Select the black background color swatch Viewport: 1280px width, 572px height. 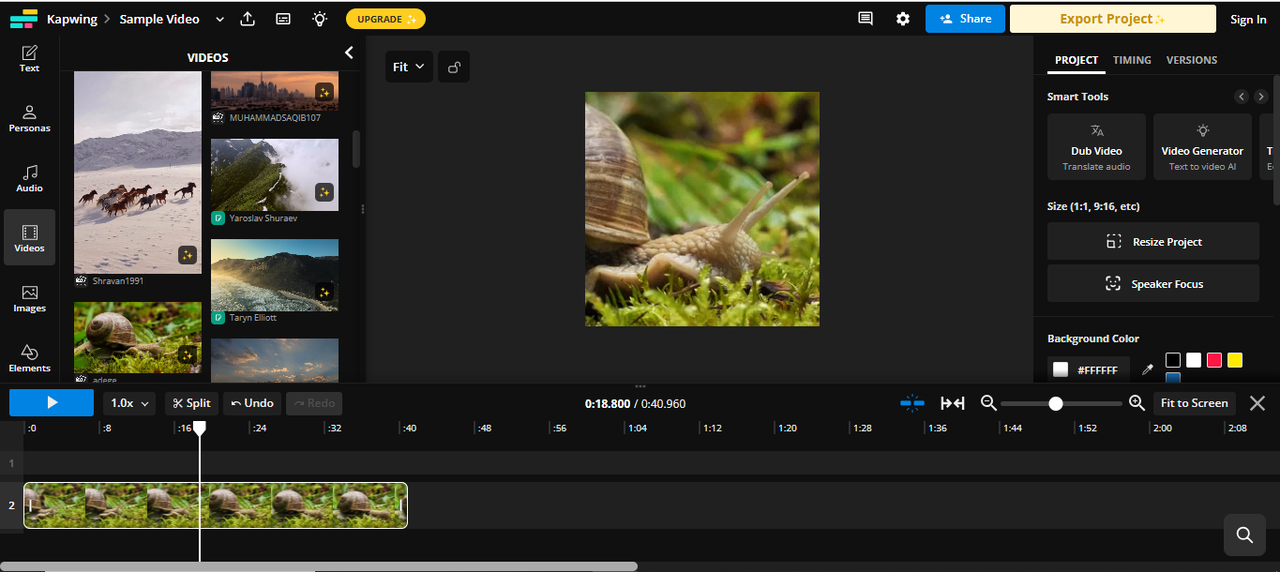[x=1173, y=360]
